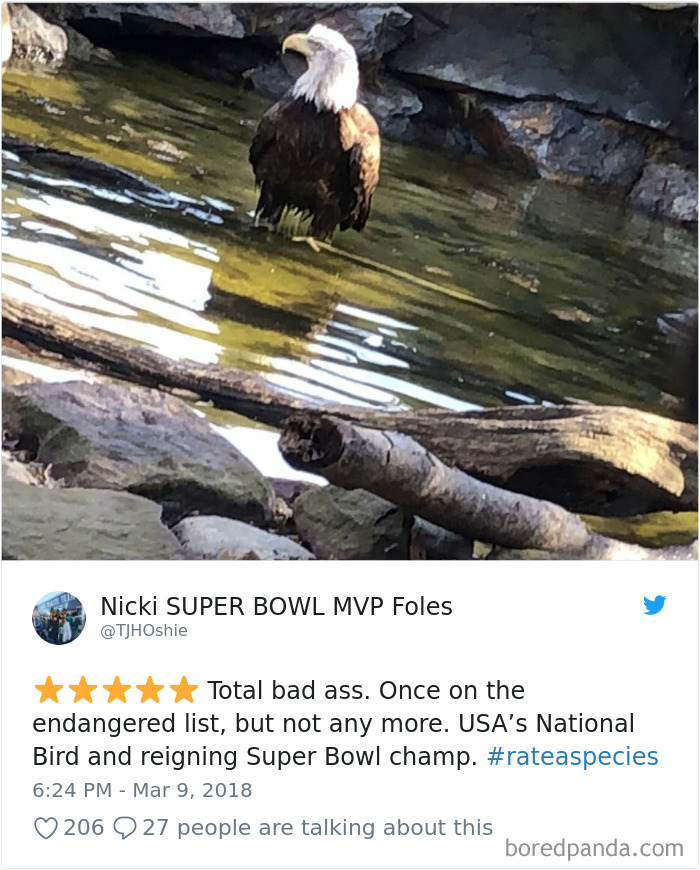Click the fourth gold star in the rating
The image size is (700, 870).
point(150,690)
